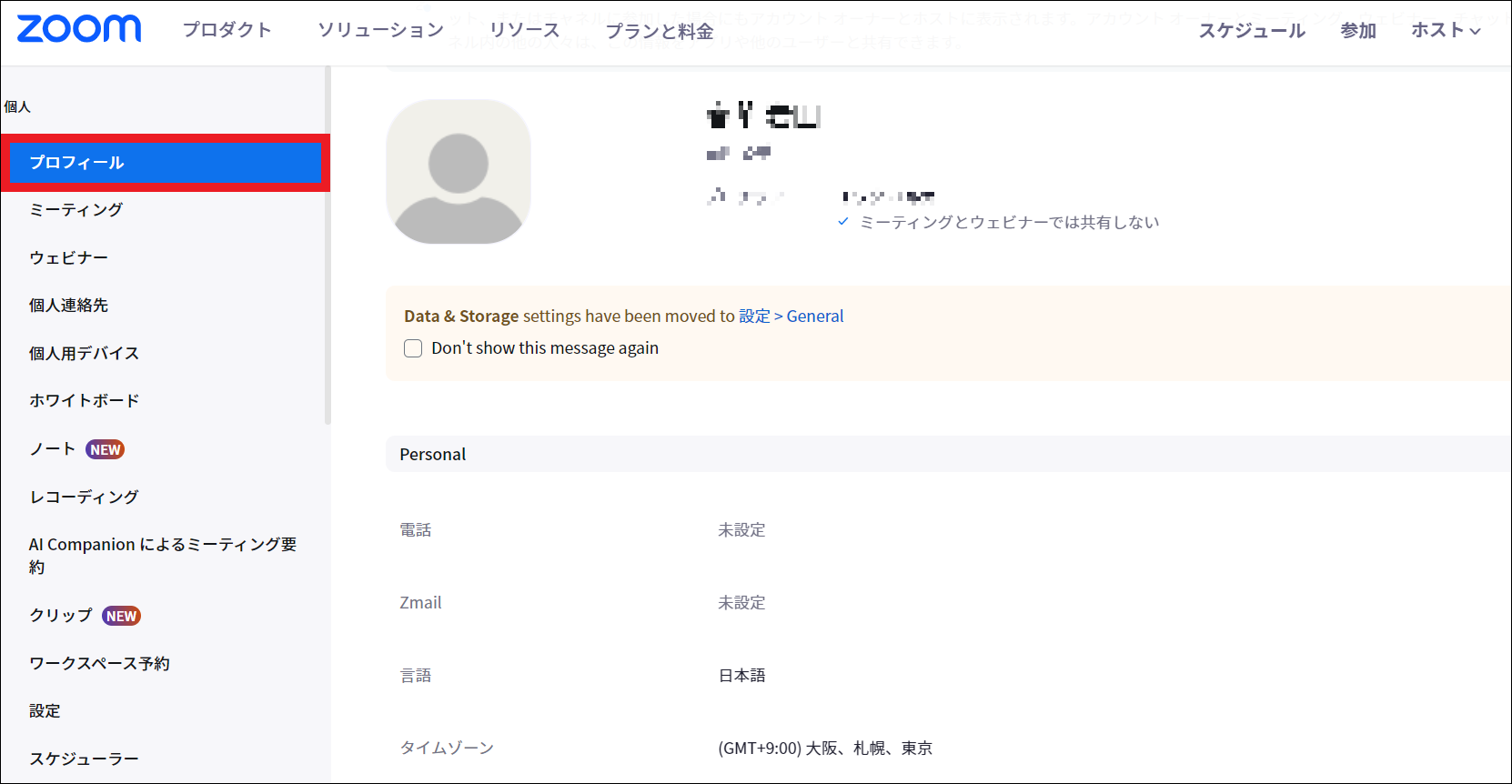Open スケジューラー in the sidebar

coord(84,759)
